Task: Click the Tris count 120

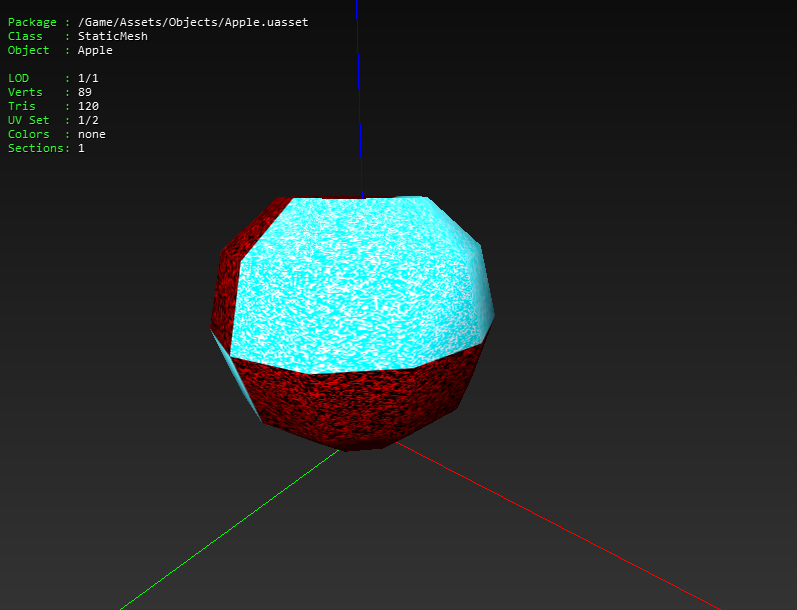Action: 88,106
